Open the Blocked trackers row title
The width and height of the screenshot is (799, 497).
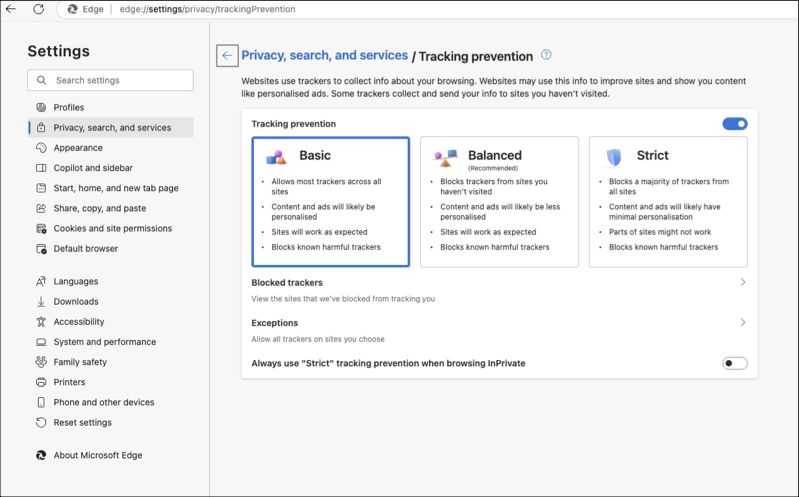[287, 282]
